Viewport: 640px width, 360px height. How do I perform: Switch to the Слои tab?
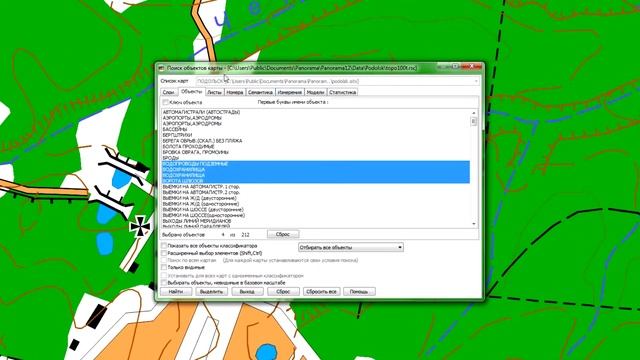point(169,92)
